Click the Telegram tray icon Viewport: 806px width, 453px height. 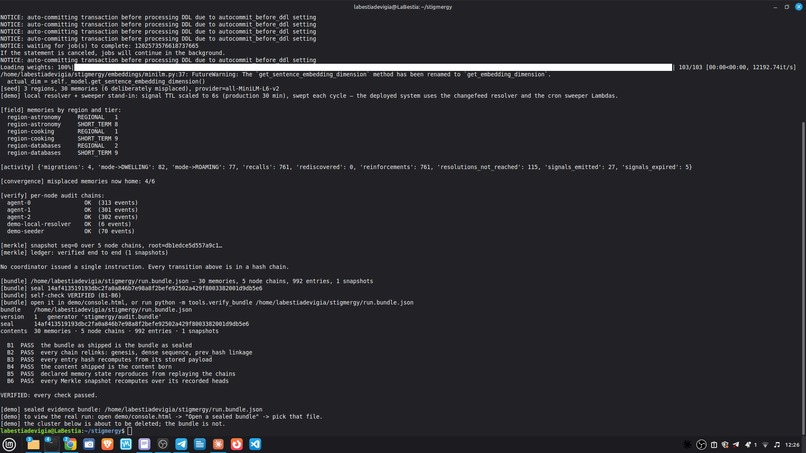(x=736, y=445)
